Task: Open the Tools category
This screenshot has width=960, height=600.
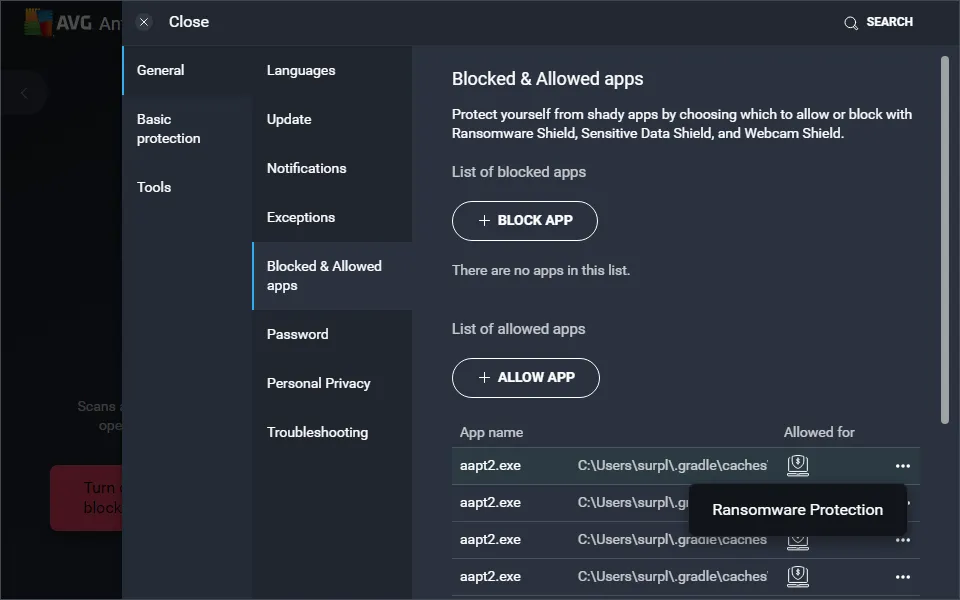Action: [x=154, y=187]
